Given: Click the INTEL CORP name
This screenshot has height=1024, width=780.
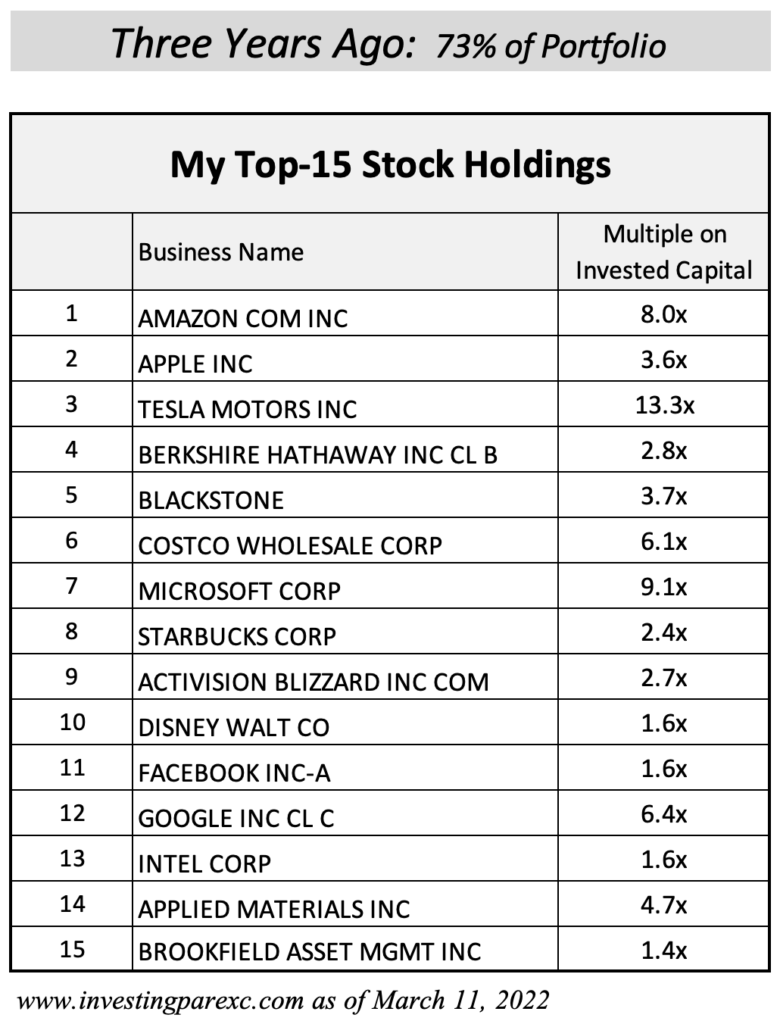Looking at the screenshot, I should click(204, 864).
